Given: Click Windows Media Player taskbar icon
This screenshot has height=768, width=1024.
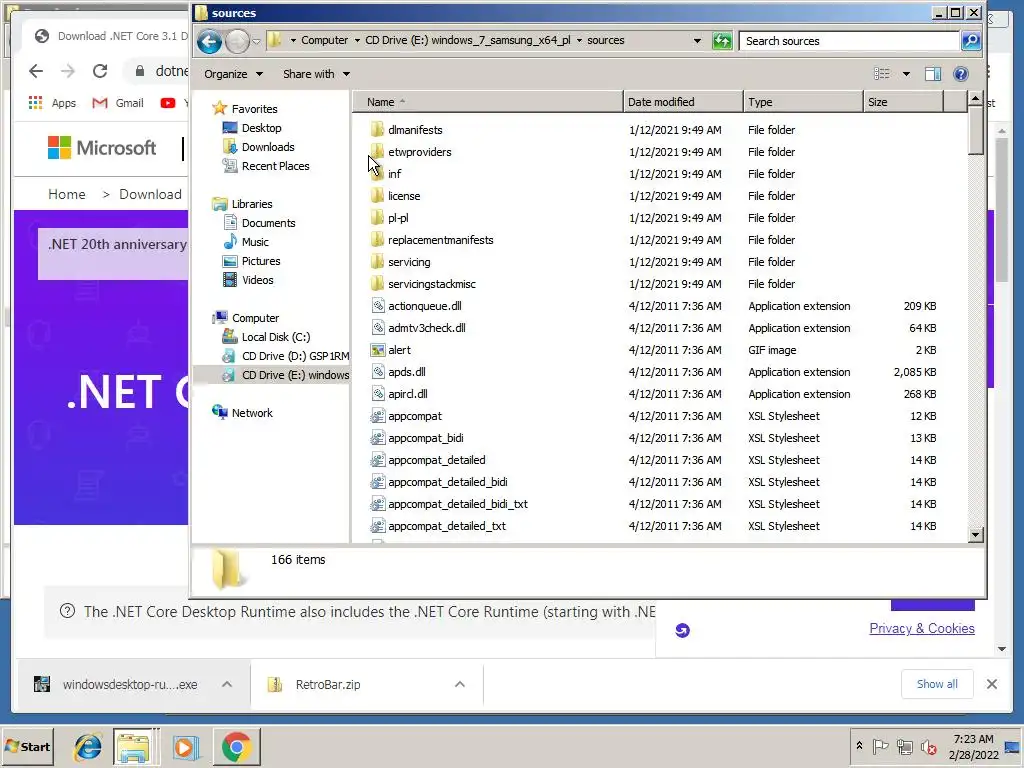Looking at the screenshot, I should 185,747.
